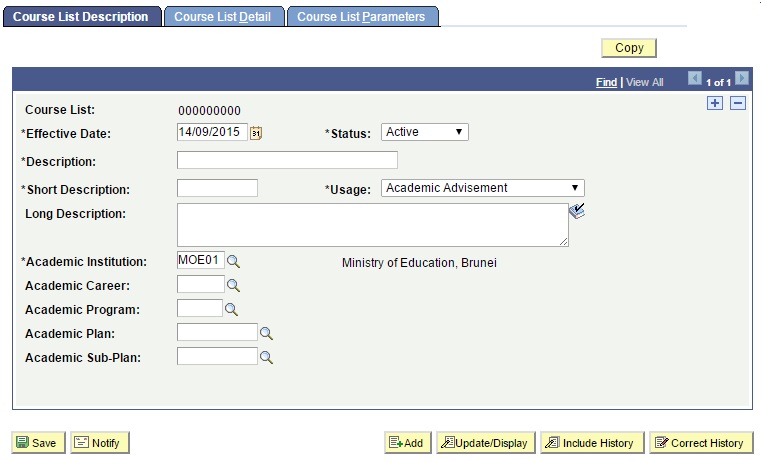Expand the Status dropdown
Screen dimensions: 761x461
[425, 132]
